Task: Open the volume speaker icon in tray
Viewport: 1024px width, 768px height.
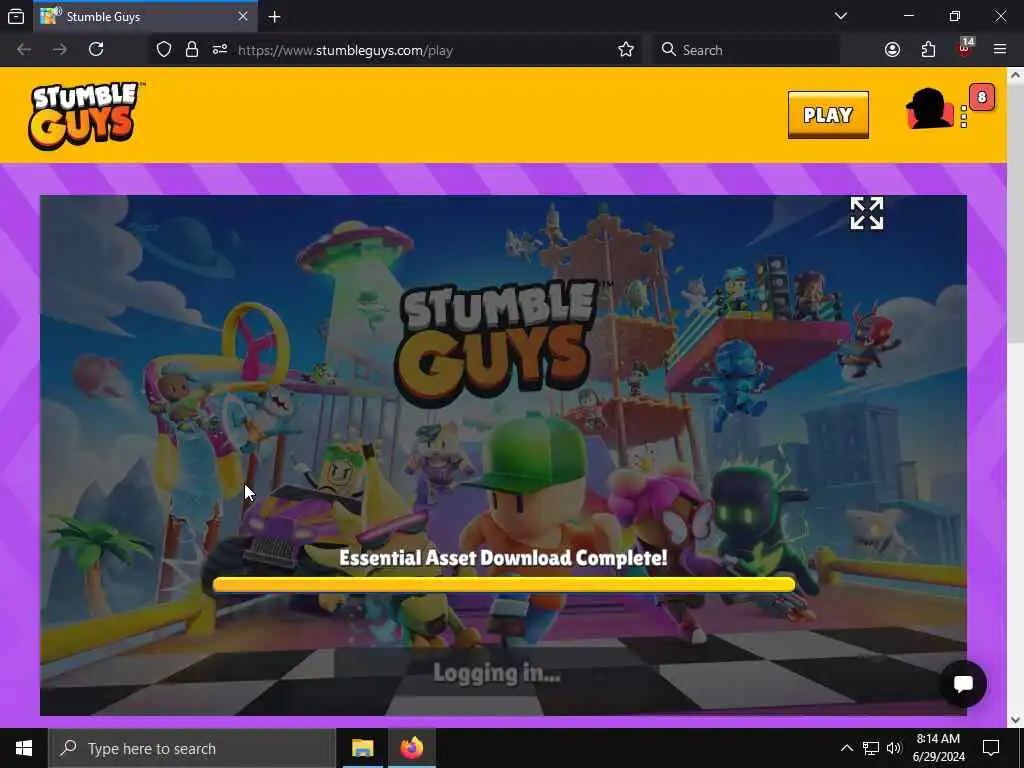Action: (894, 748)
